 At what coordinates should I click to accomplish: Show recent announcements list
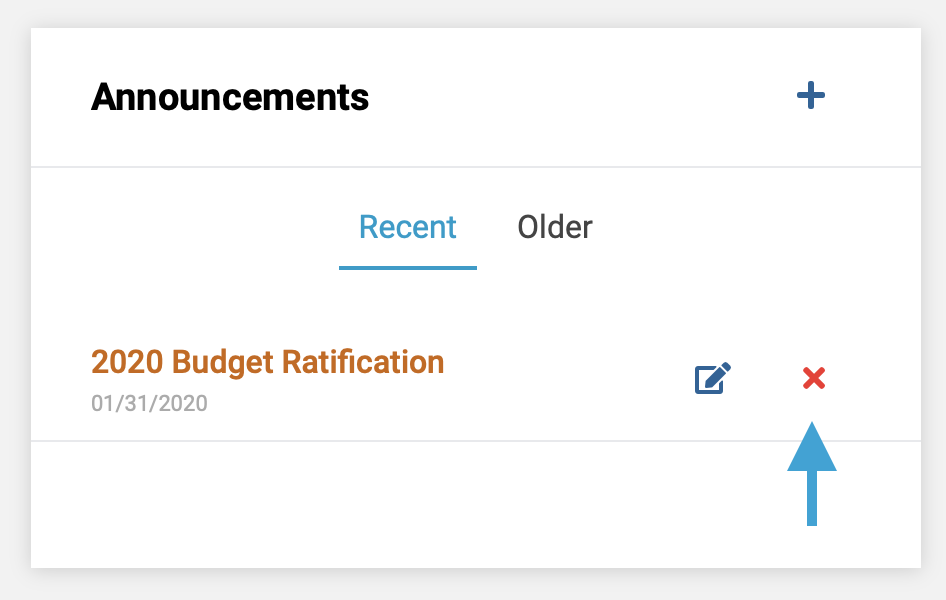pos(408,227)
